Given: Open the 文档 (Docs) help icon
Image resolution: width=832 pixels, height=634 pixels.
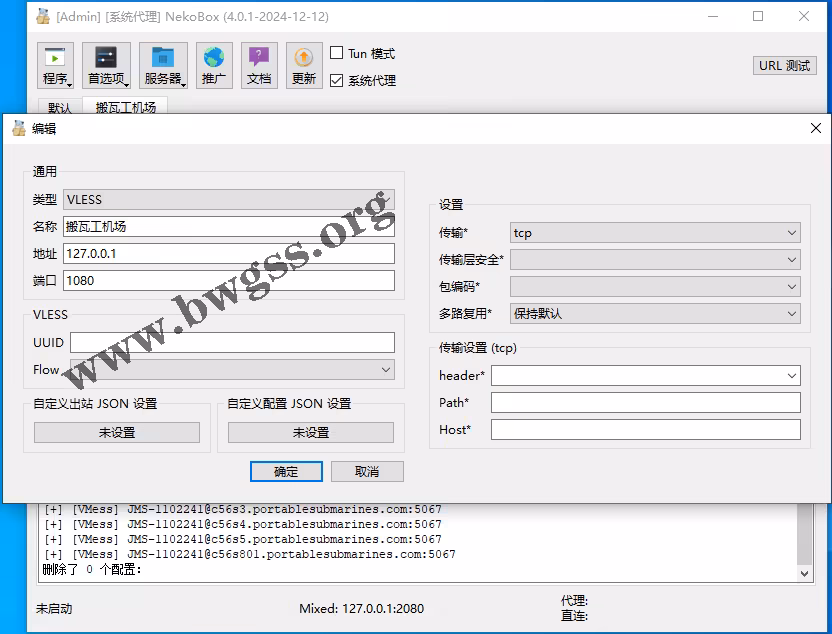Looking at the screenshot, I should 259,66.
